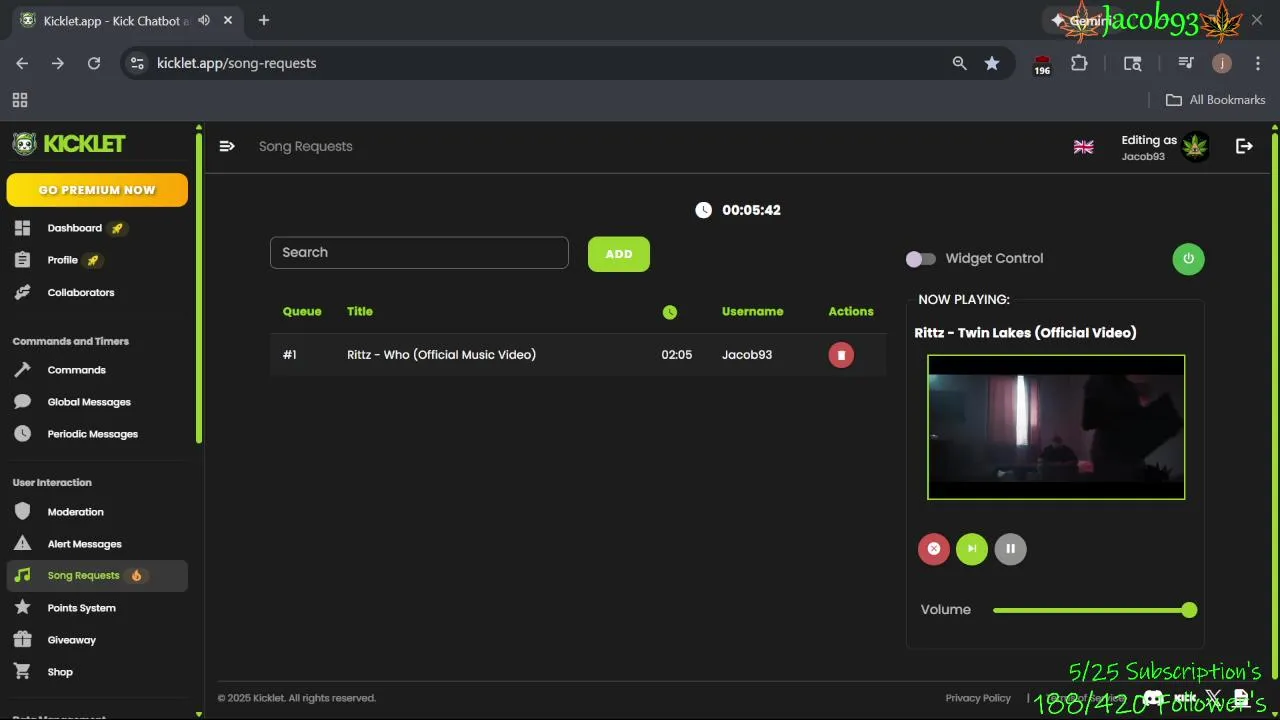Screen dimensions: 1280x720
Task: Open the Kick icon in the footer
Action: point(1185,698)
